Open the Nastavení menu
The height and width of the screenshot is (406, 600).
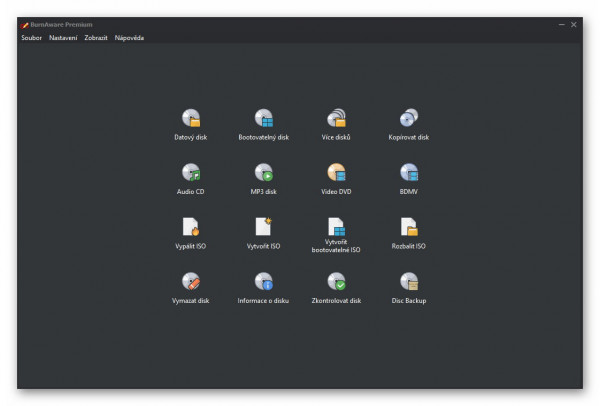point(63,38)
